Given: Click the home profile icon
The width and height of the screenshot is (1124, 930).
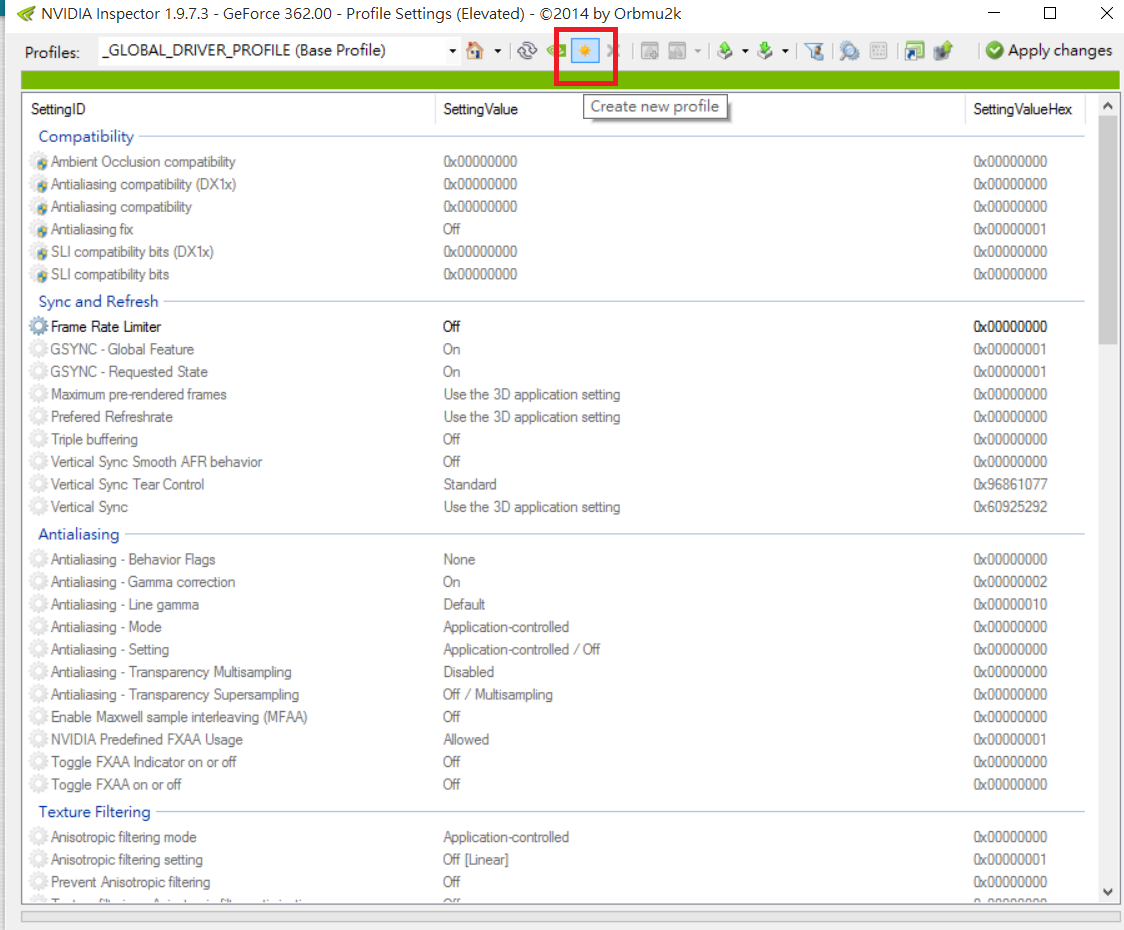Looking at the screenshot, I should [x=475, y=51].
